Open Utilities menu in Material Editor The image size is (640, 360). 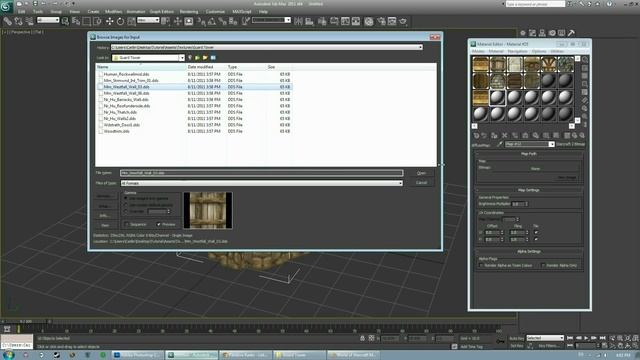point(557,51)
